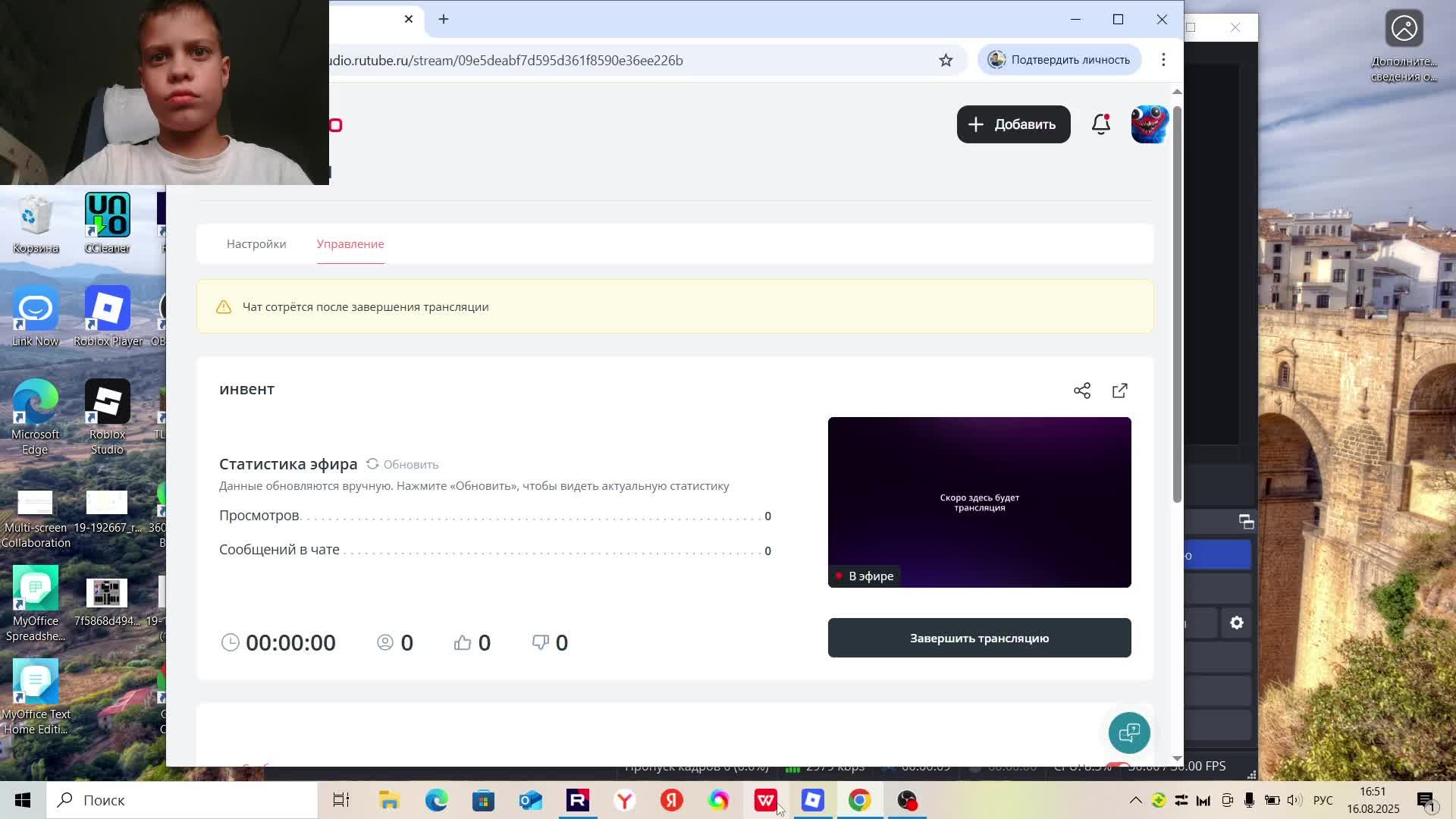Image resolution: width=1456 pixels, height=819 pixels.
Task: Open Chrome three-dot menu
Action: pyautogui.click(x=1163, y=60)
